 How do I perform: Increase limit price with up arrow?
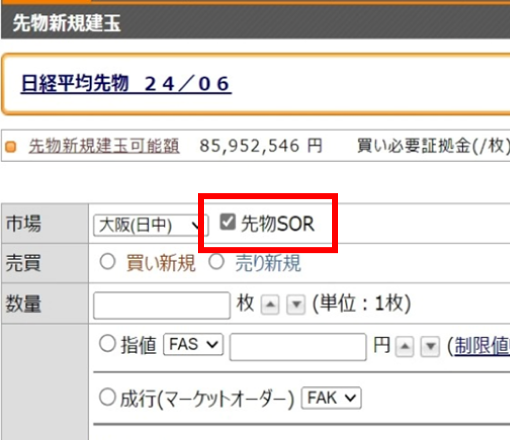pyautogui.click(x=405, y=347)
